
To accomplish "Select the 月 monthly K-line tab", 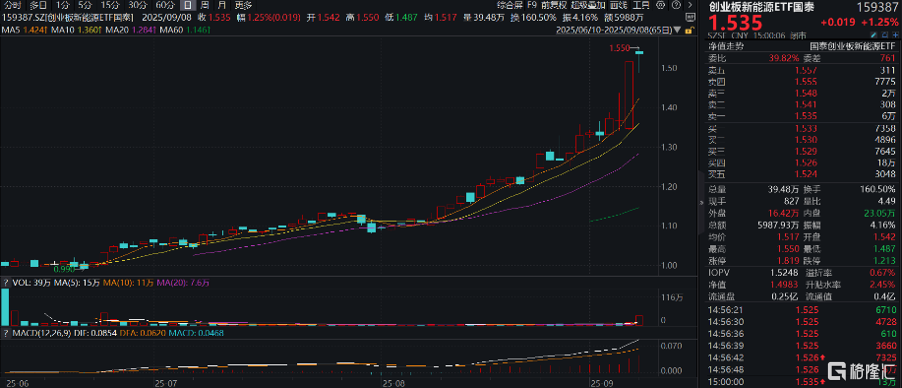I will (x=221, y=5).
